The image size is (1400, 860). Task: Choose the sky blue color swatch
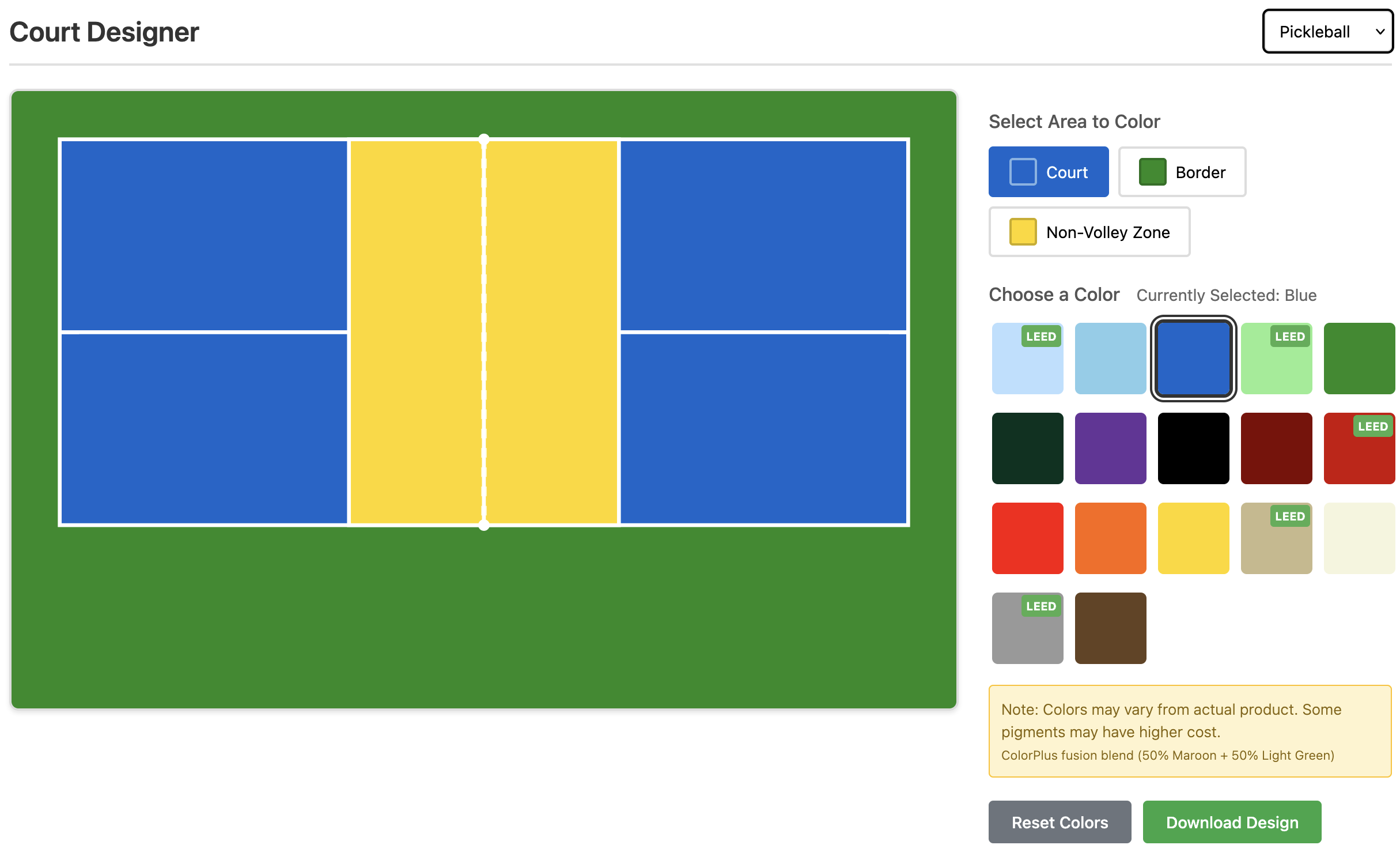(1110, 358)
